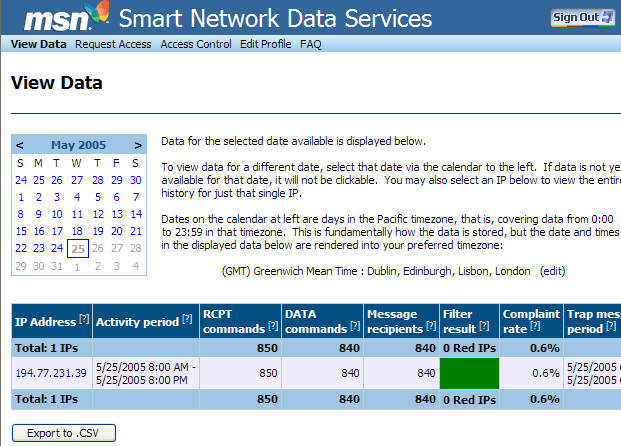Screen dimensions: 621x446
Task: Open help for DATA commands column
Action: pos(355,326)
